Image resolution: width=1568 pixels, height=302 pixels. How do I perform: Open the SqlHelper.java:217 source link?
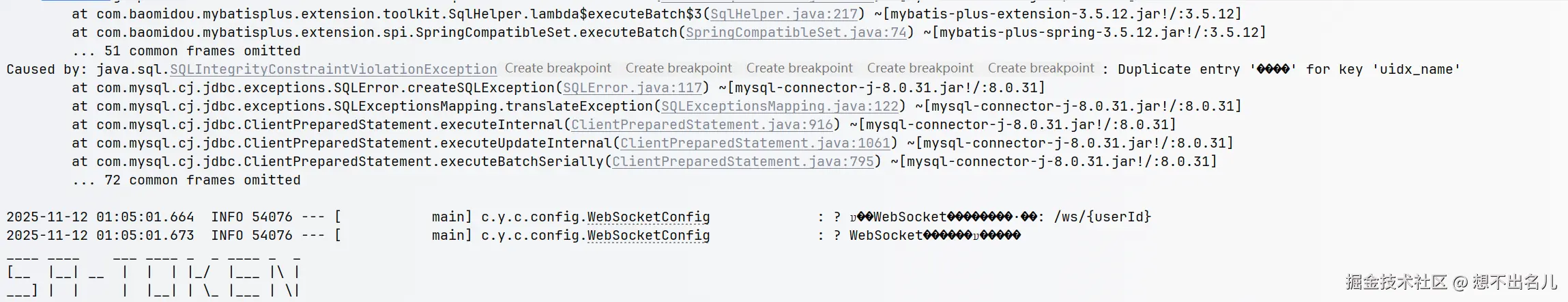point(785,14)
